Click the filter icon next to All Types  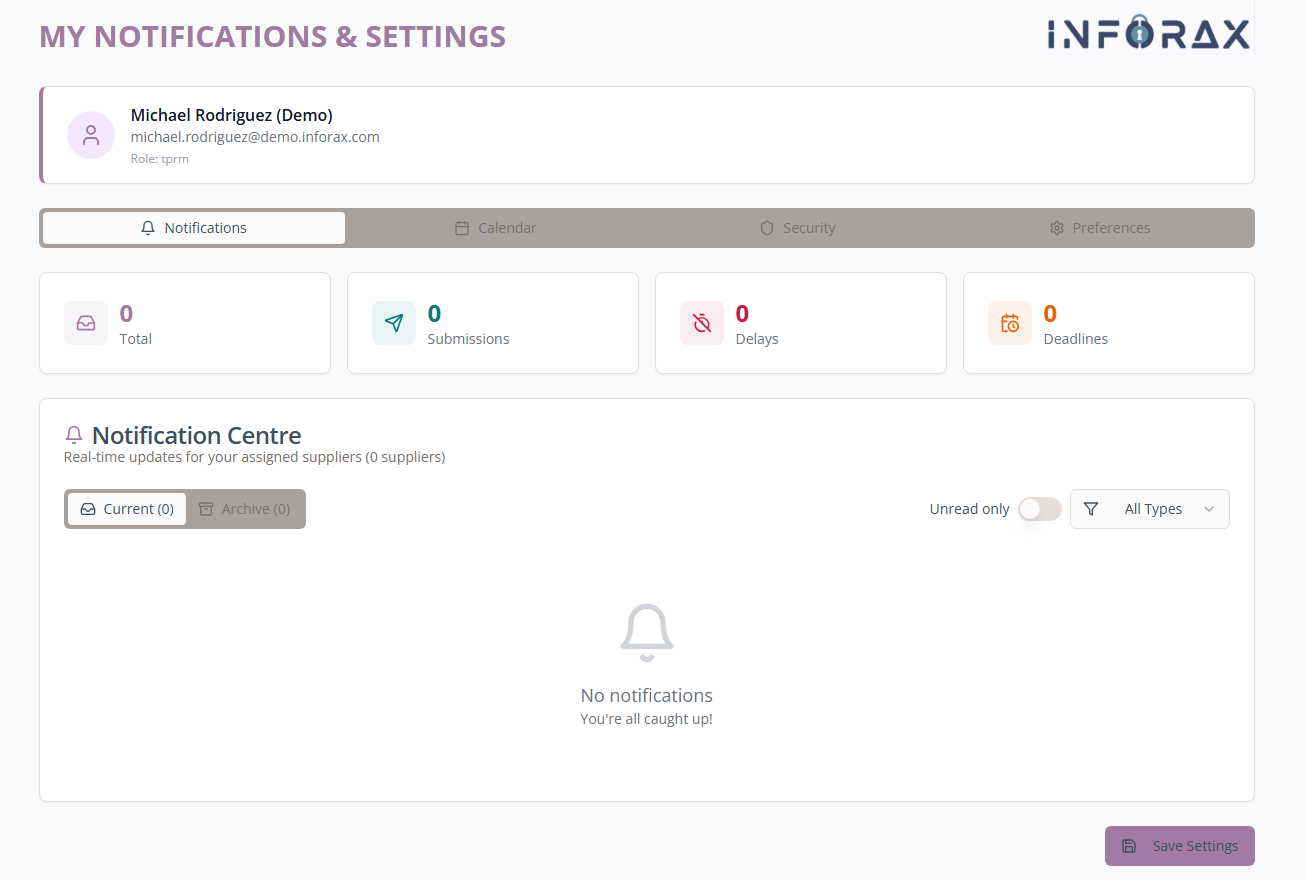(1091, 509)
